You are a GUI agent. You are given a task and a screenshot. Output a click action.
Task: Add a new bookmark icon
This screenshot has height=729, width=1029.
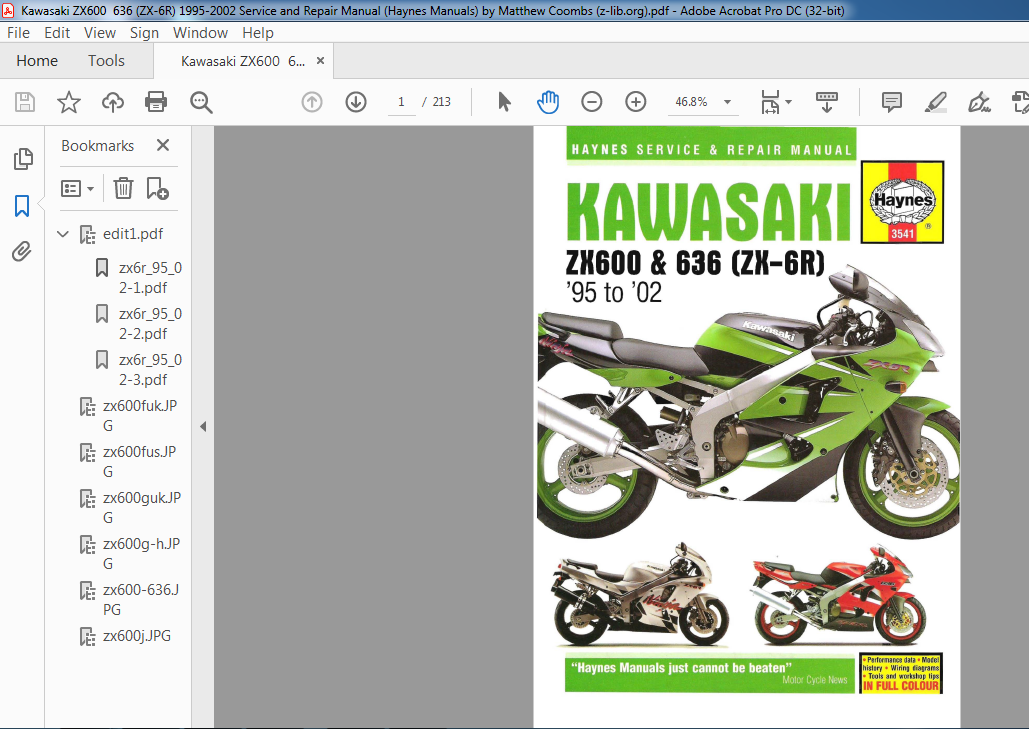pyautogui.click(x=158, y=188)
